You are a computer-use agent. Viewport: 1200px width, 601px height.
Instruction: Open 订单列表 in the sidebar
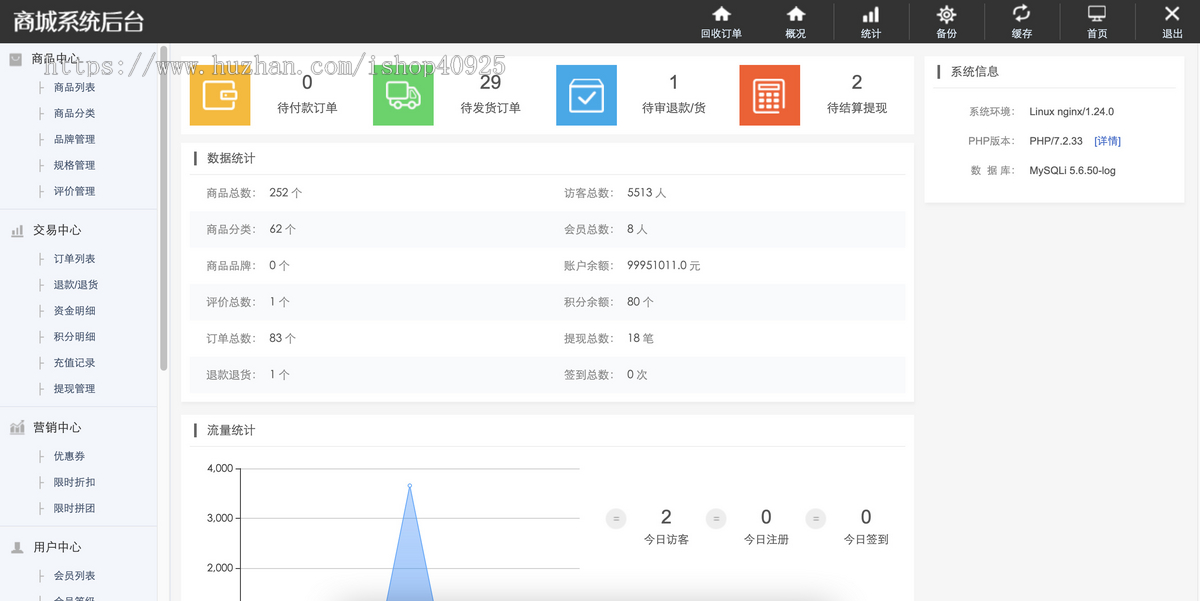tap(75, 259)
